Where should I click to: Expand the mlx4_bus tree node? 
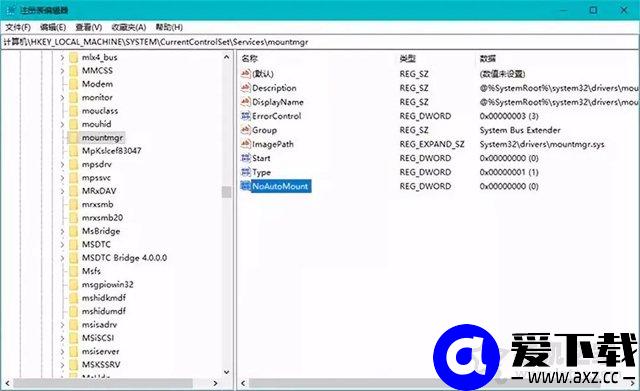(x=62, y=58)
